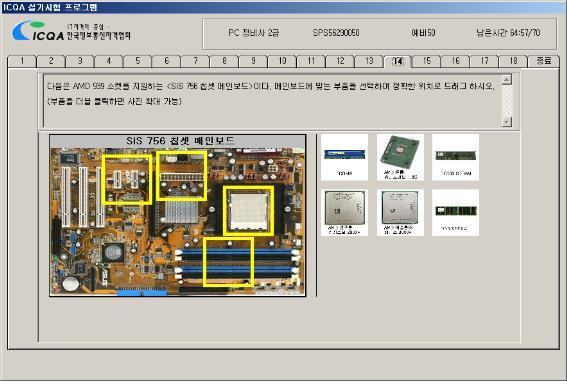Switch to question tab 3
The width and height of the screenshot is (567, 385).
[x=80, y=61]
